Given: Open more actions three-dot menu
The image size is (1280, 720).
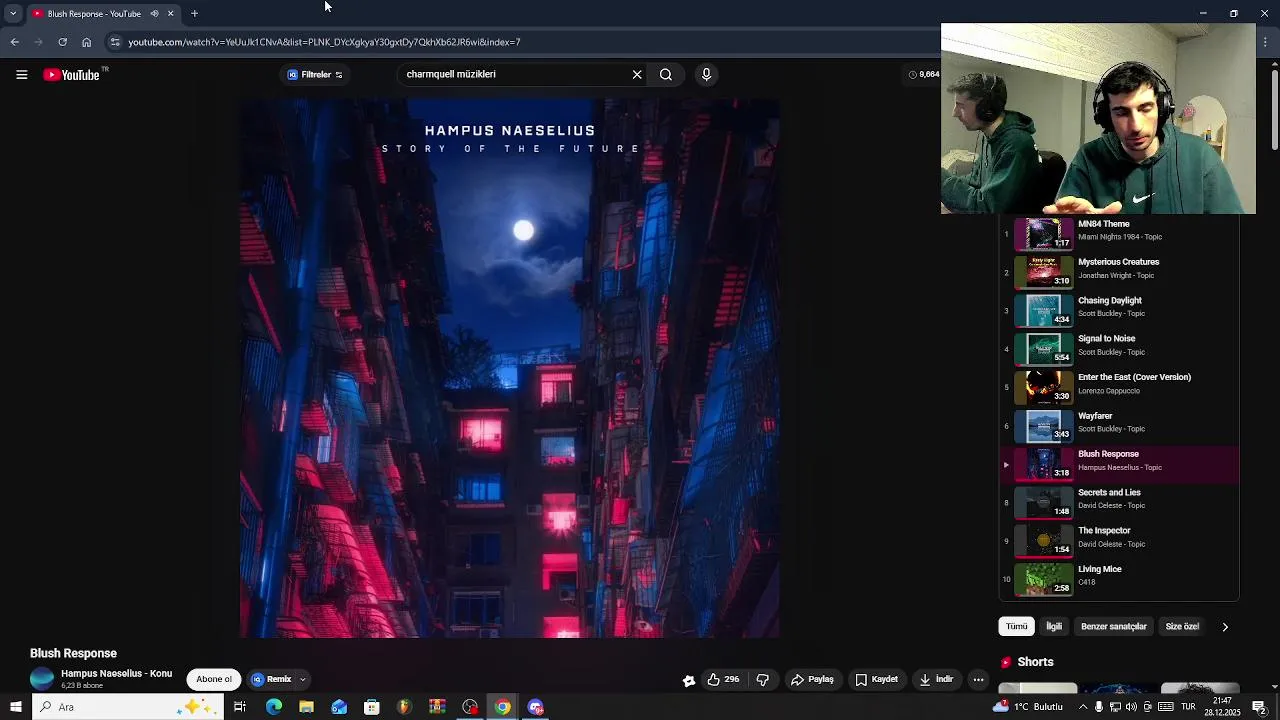Looking at the screenshot, I should [x=978, y=679].
